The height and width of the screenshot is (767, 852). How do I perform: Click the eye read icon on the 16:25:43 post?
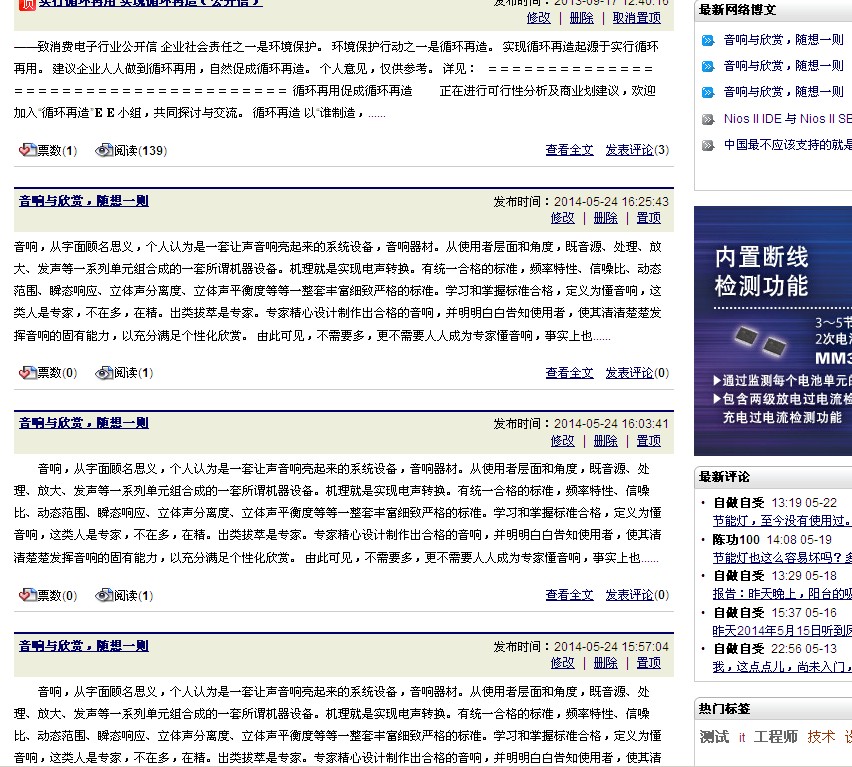[104, 373]
